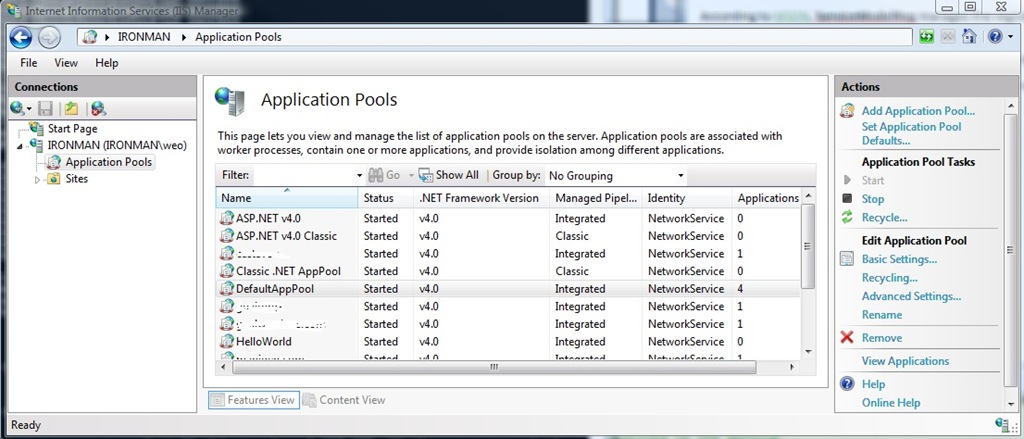1024x439 pixels.
Task: Open the Group by No Grouping dropdown
Action: click(616, 176)
